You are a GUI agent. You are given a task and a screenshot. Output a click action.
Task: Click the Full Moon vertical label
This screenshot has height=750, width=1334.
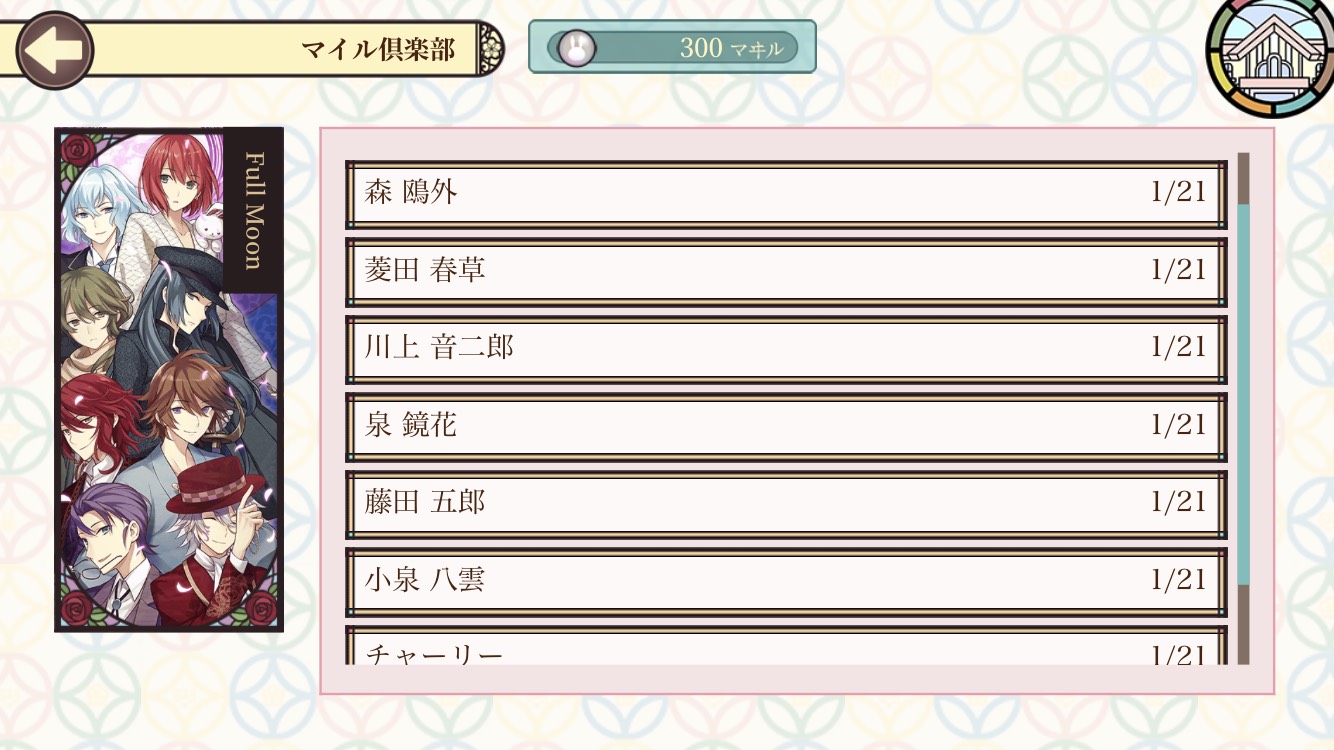[254, 210]
